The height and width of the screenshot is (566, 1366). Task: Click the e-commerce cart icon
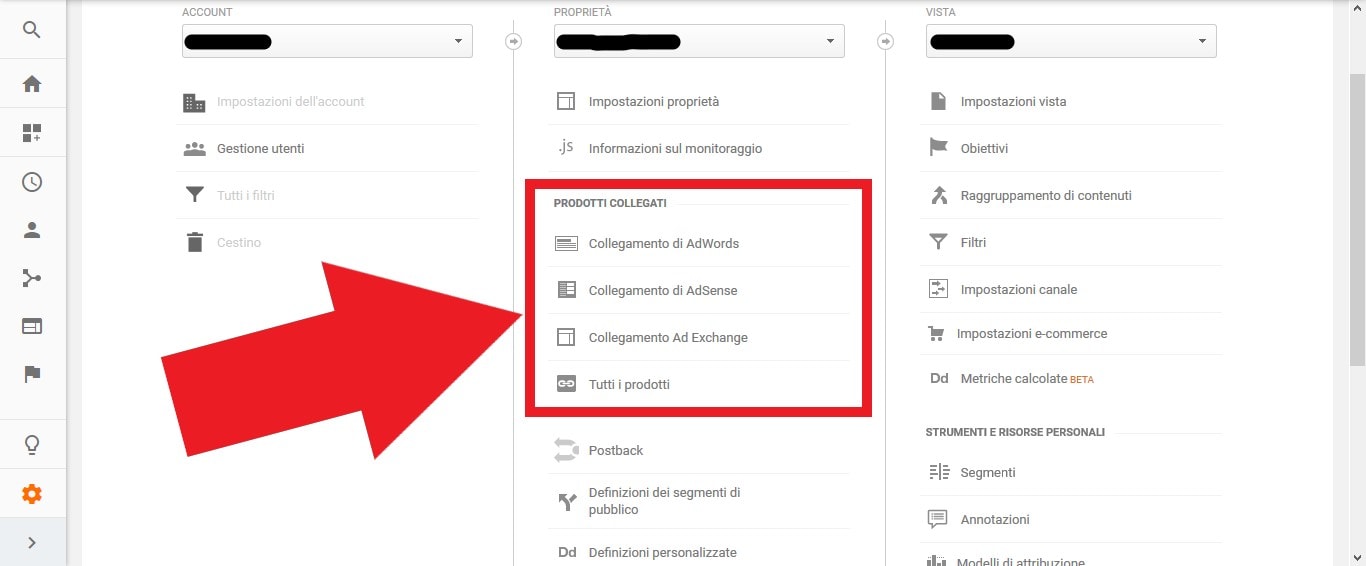(x=936, y=333)
